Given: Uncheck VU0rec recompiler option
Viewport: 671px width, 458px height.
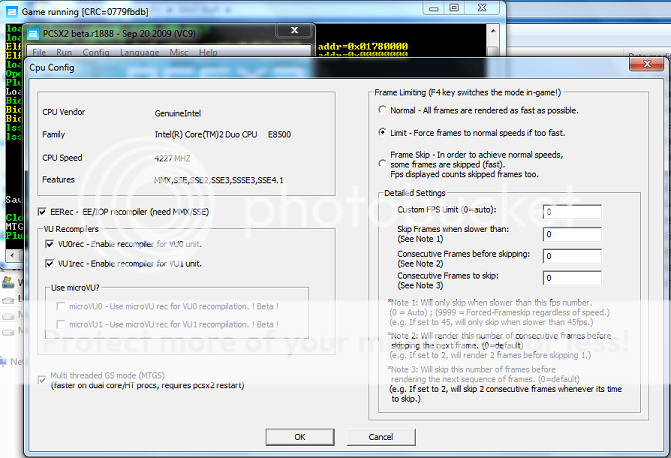Looking at the screenshot, I should coord(49,245).
